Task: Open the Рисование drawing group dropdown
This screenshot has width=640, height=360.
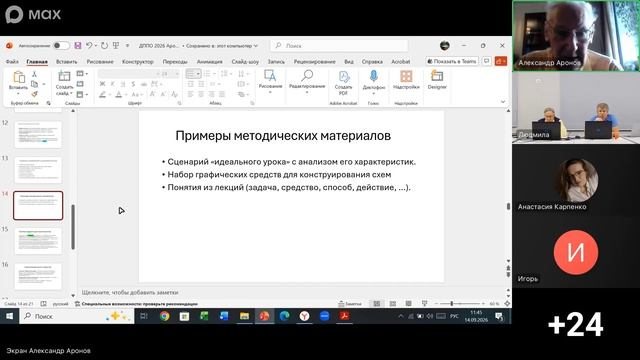Action: [x=270, y=81]
